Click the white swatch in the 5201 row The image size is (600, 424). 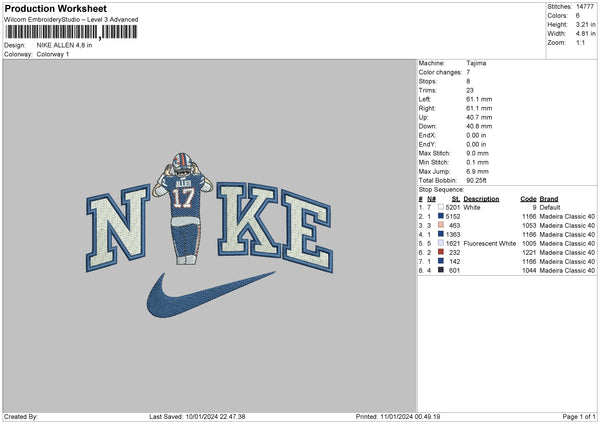pos(441,207)
